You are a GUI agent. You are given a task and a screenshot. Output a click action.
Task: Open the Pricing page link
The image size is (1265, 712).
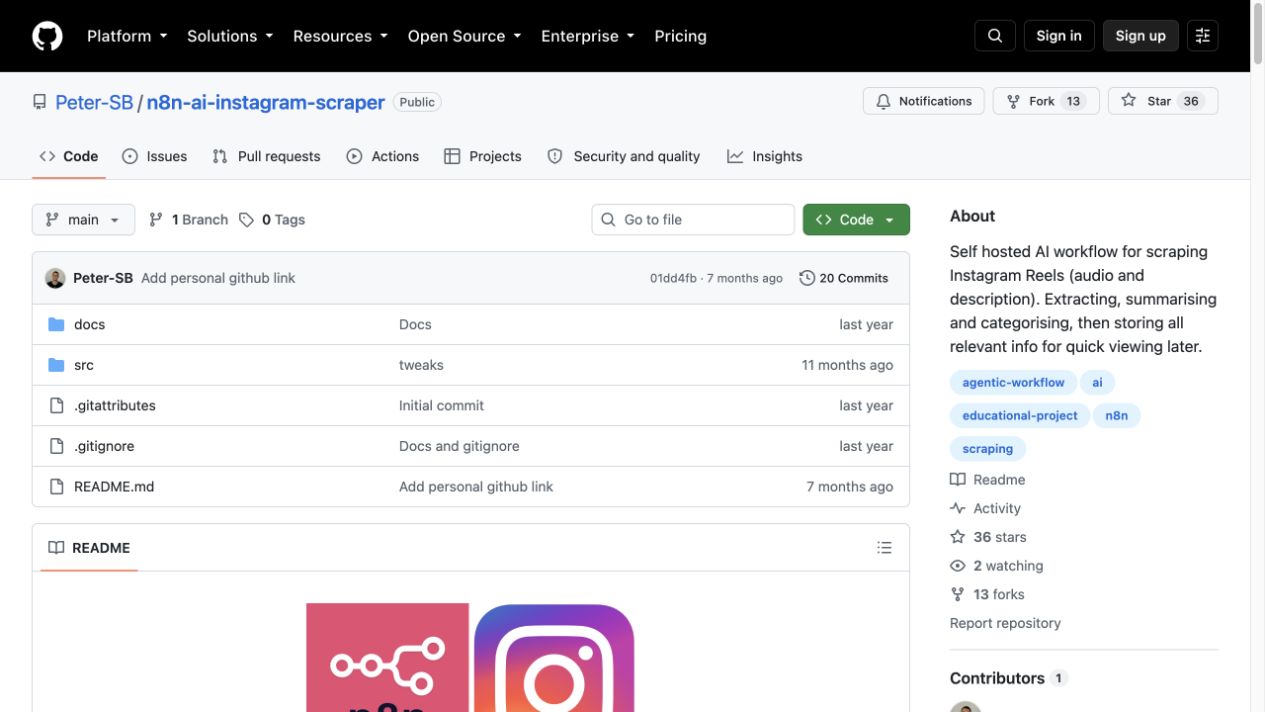(680, 36)
